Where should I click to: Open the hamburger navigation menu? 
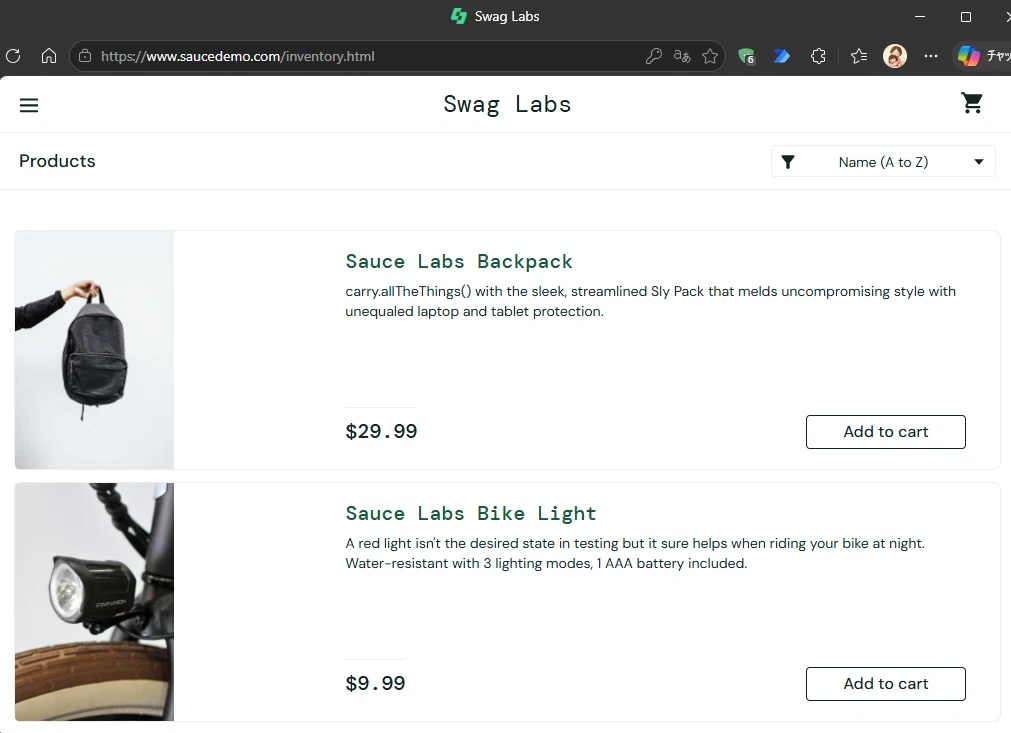(x=29, y=105)
